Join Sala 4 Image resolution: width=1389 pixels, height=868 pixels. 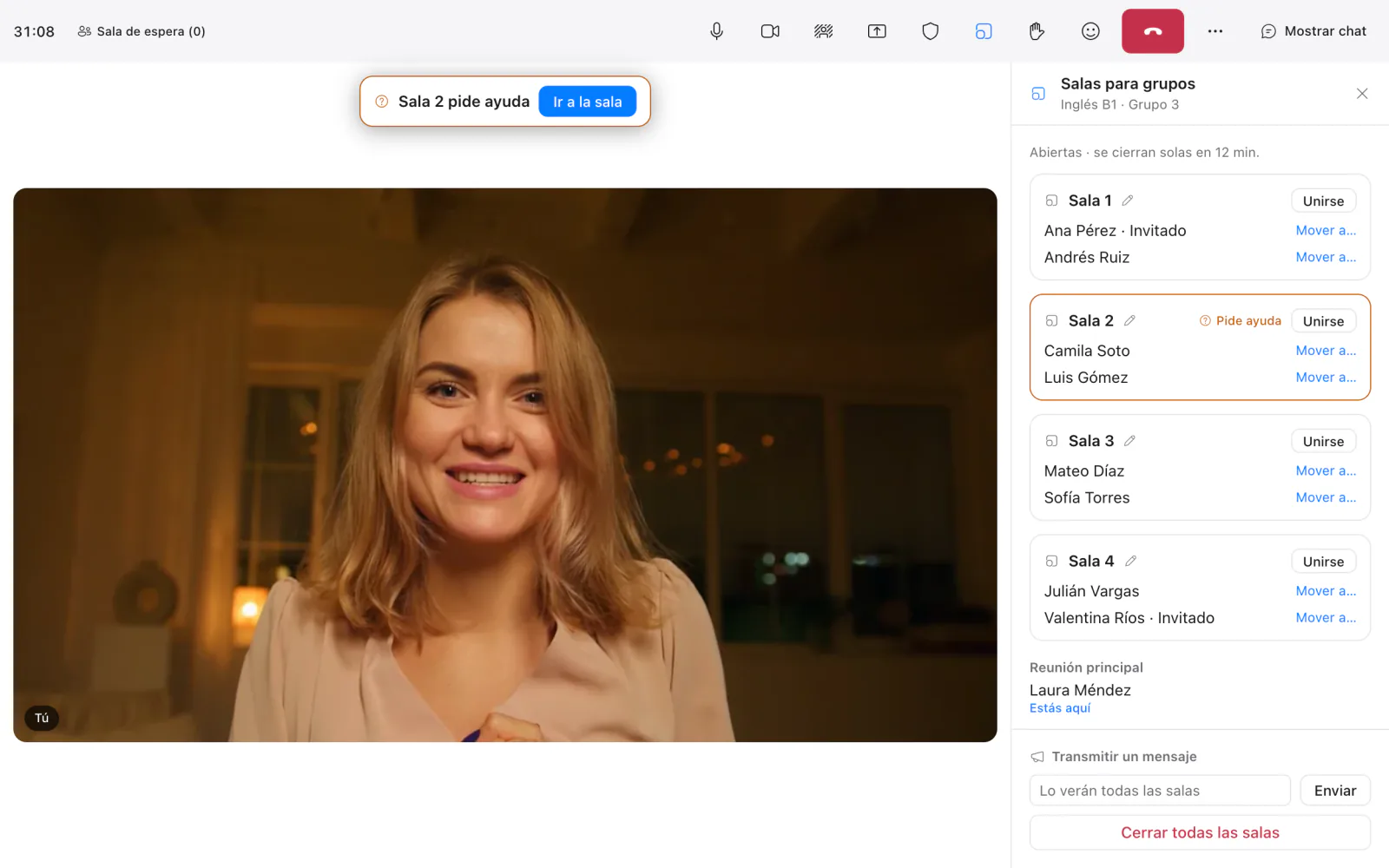(1323, 562)
